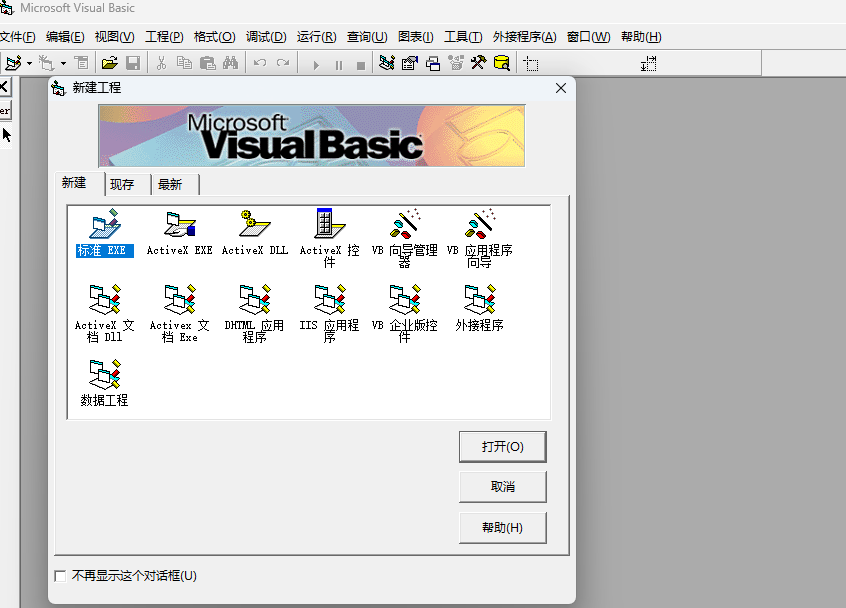
Task: Click the Redo toolbar icon
Action: pos(283,64)
